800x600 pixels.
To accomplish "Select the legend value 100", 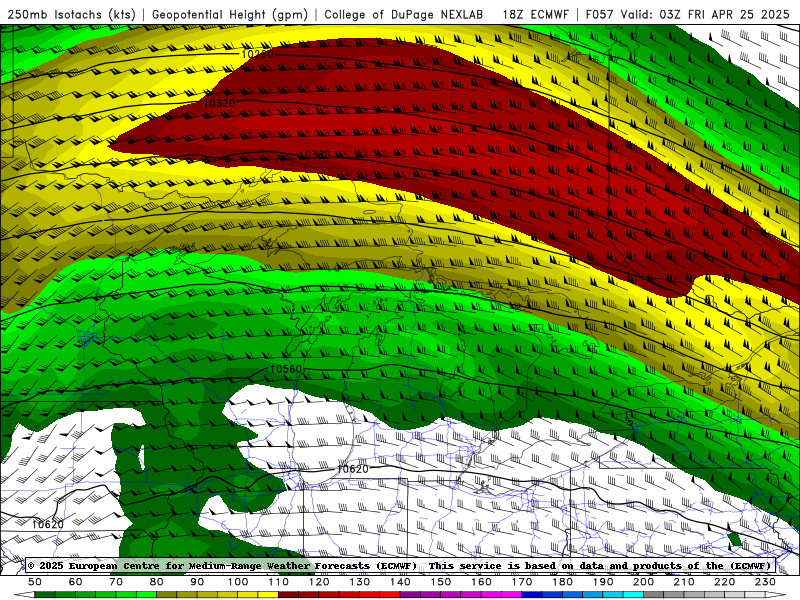I will [x=238, y=582].
